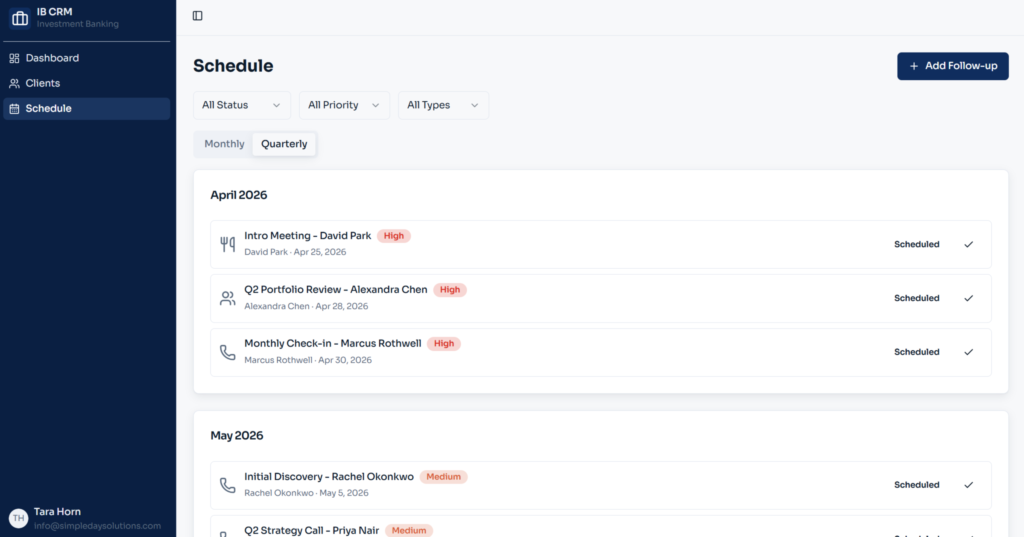1024x537 pixels.
Task: Click the Medium badge on Q2 Strategy Call
Action: [x=409, y=530]
